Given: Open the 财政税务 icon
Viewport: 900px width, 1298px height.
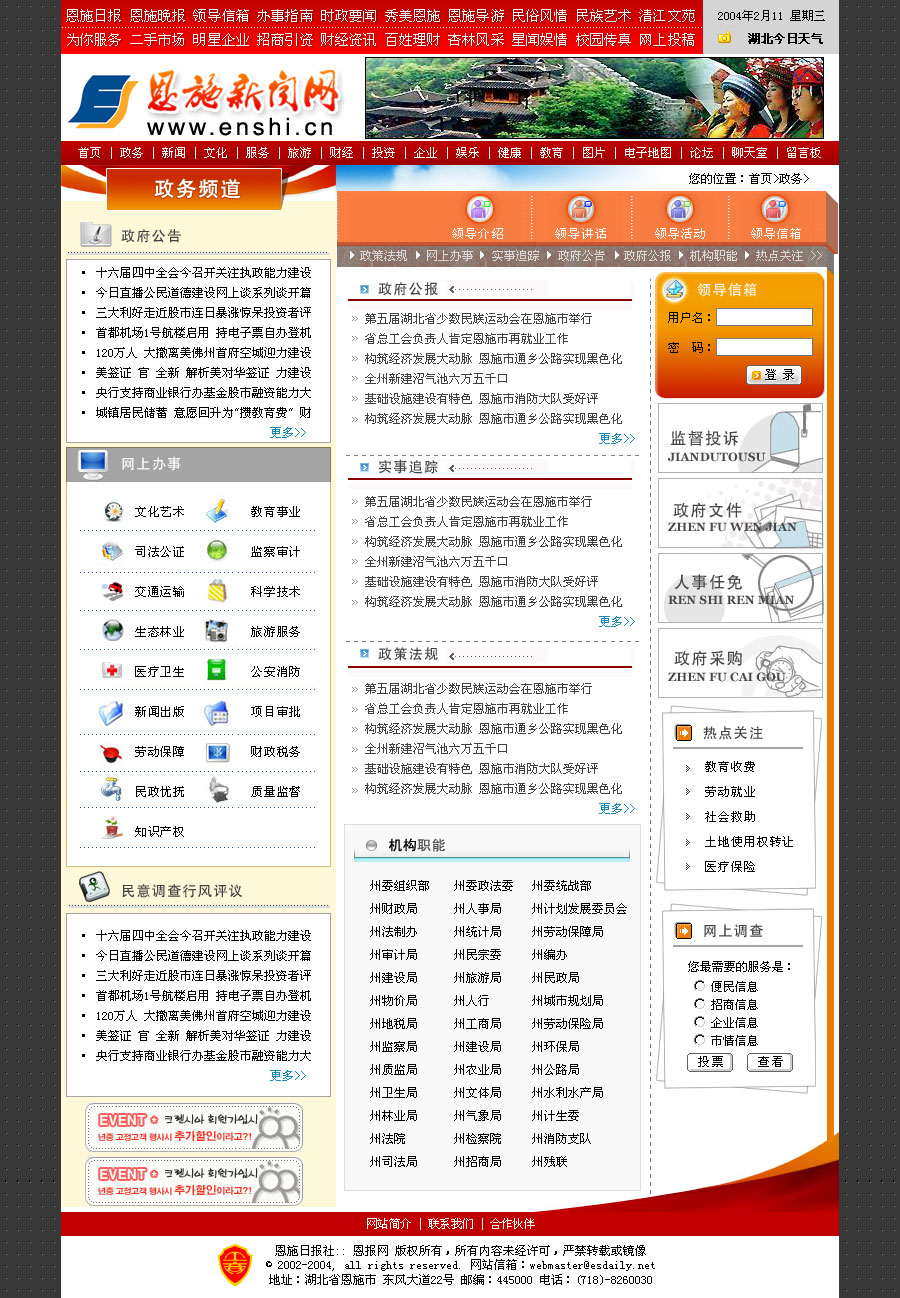Looking at the screenshot, I should click(x=217, y=752).
